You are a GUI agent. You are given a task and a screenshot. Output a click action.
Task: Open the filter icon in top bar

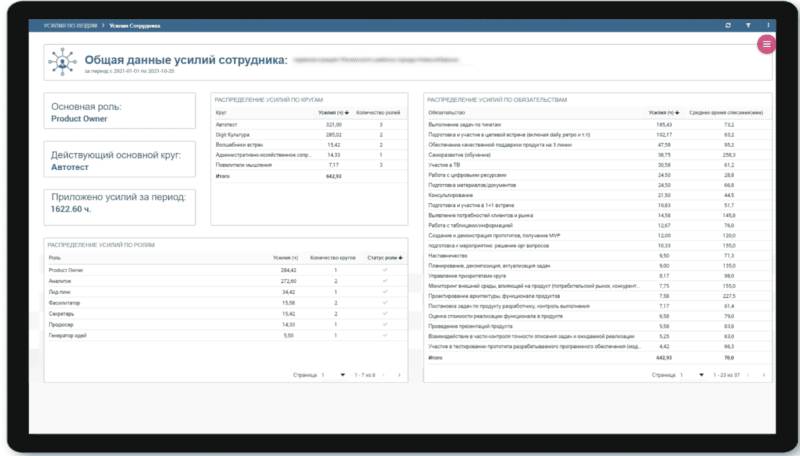(747, 24)
